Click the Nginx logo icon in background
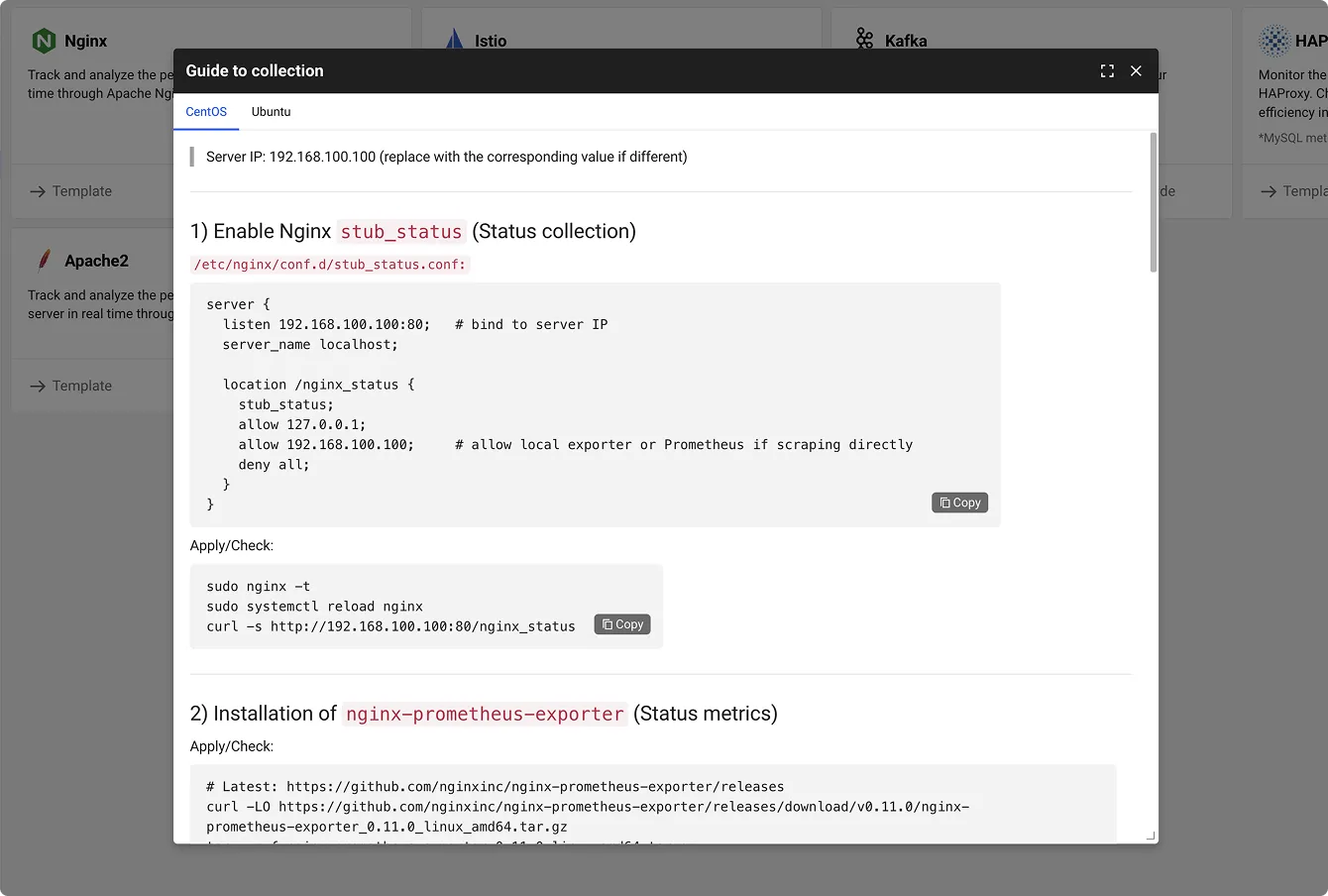This screenshot has height=896, width=1328. click(x=44, y=41)
